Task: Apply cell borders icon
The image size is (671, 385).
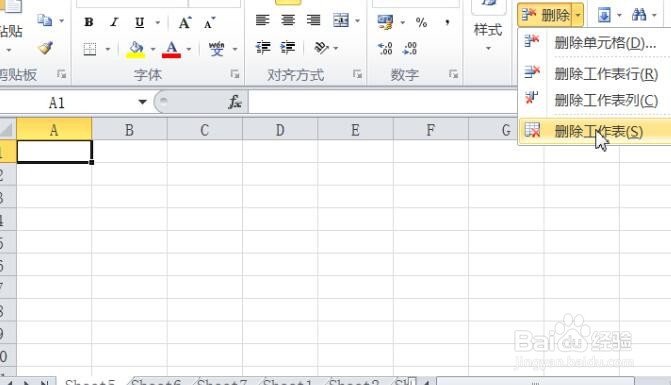Action: [x=89, y=49]
